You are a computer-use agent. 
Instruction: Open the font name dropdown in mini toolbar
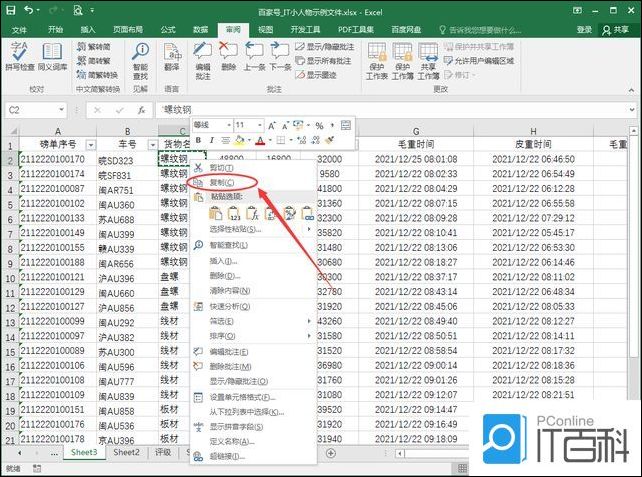click(228, 125)
